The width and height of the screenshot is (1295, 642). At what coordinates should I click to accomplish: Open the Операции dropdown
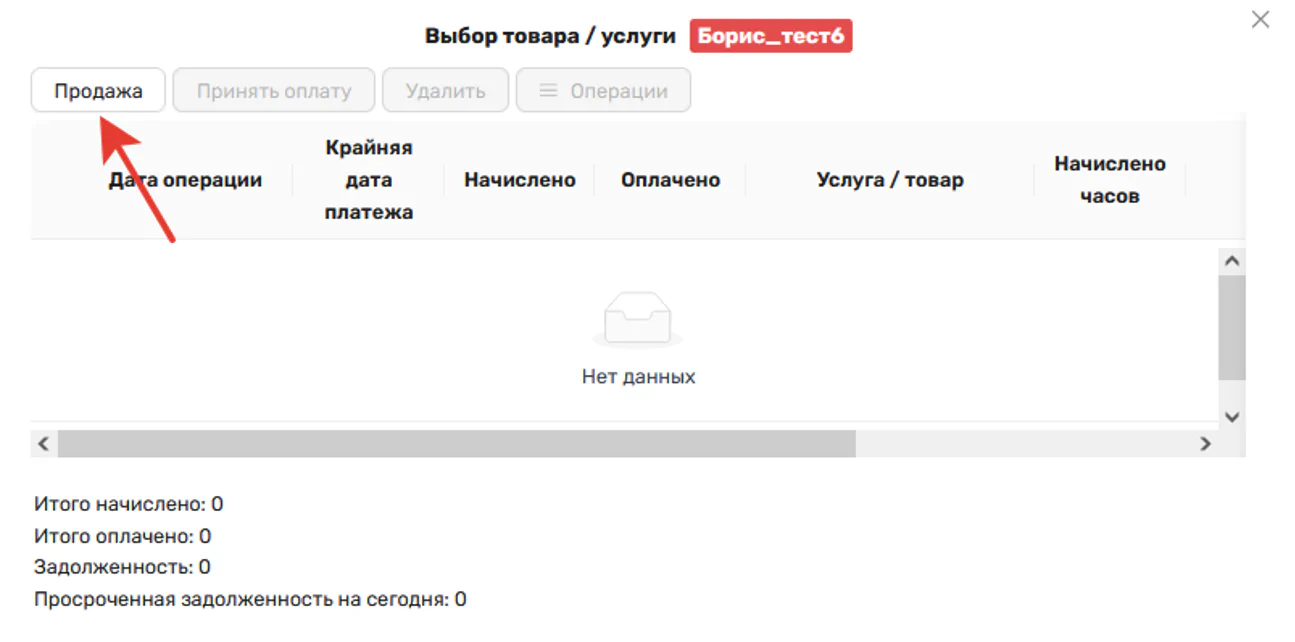(x=603, y=89)
